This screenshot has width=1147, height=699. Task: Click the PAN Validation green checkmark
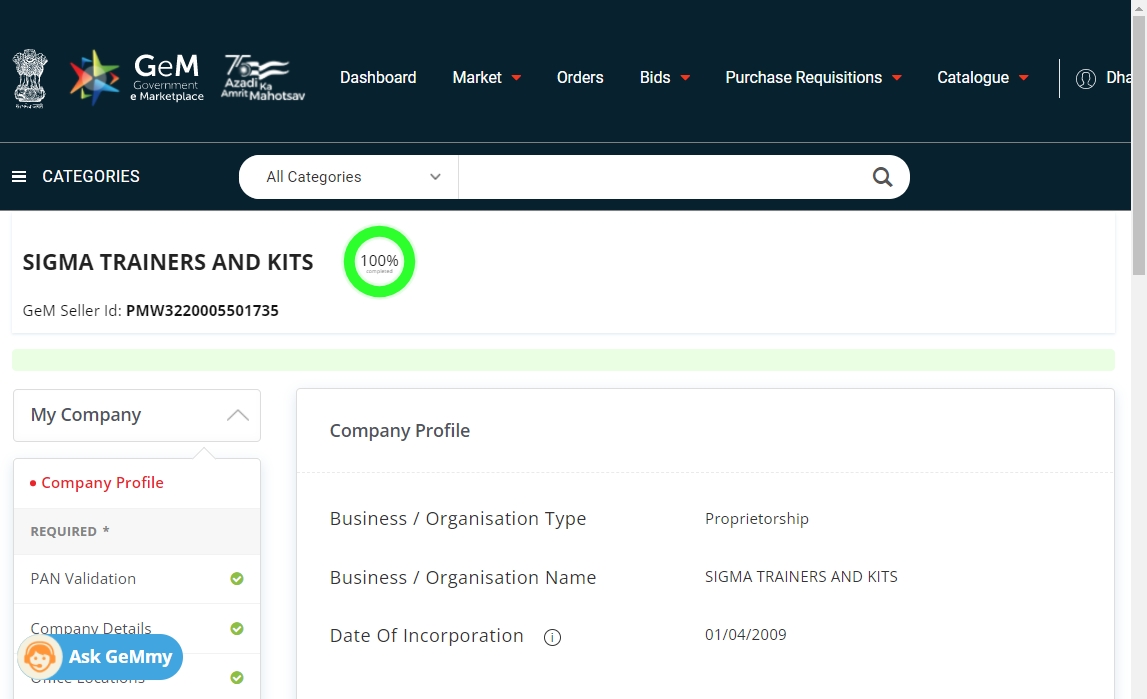(x=237, y=579)
